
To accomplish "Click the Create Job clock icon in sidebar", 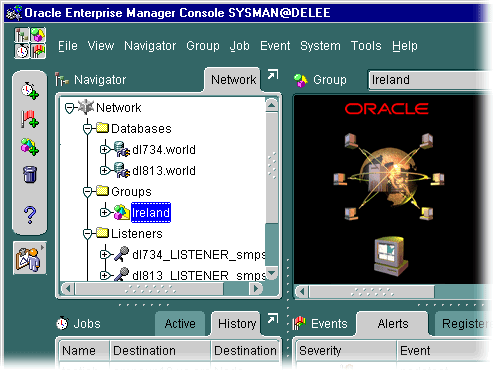I will pos(30,90).
